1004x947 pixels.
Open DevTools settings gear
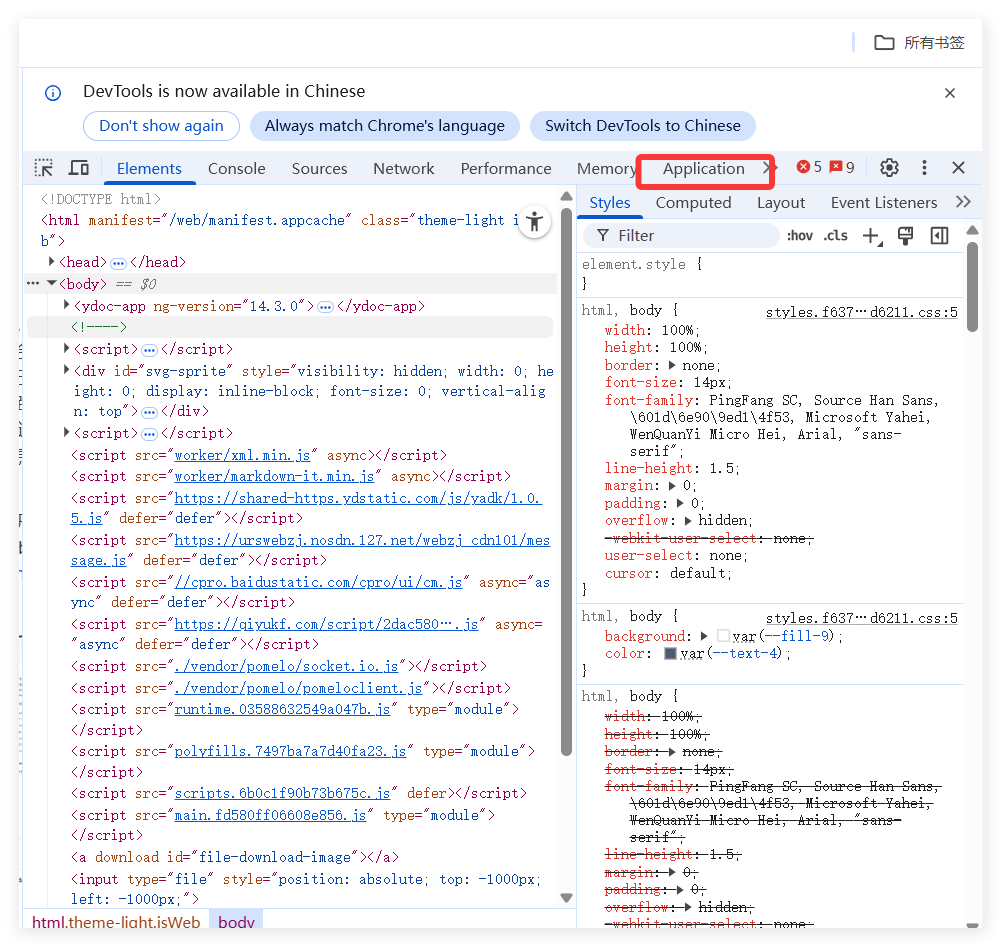(889, 168)
